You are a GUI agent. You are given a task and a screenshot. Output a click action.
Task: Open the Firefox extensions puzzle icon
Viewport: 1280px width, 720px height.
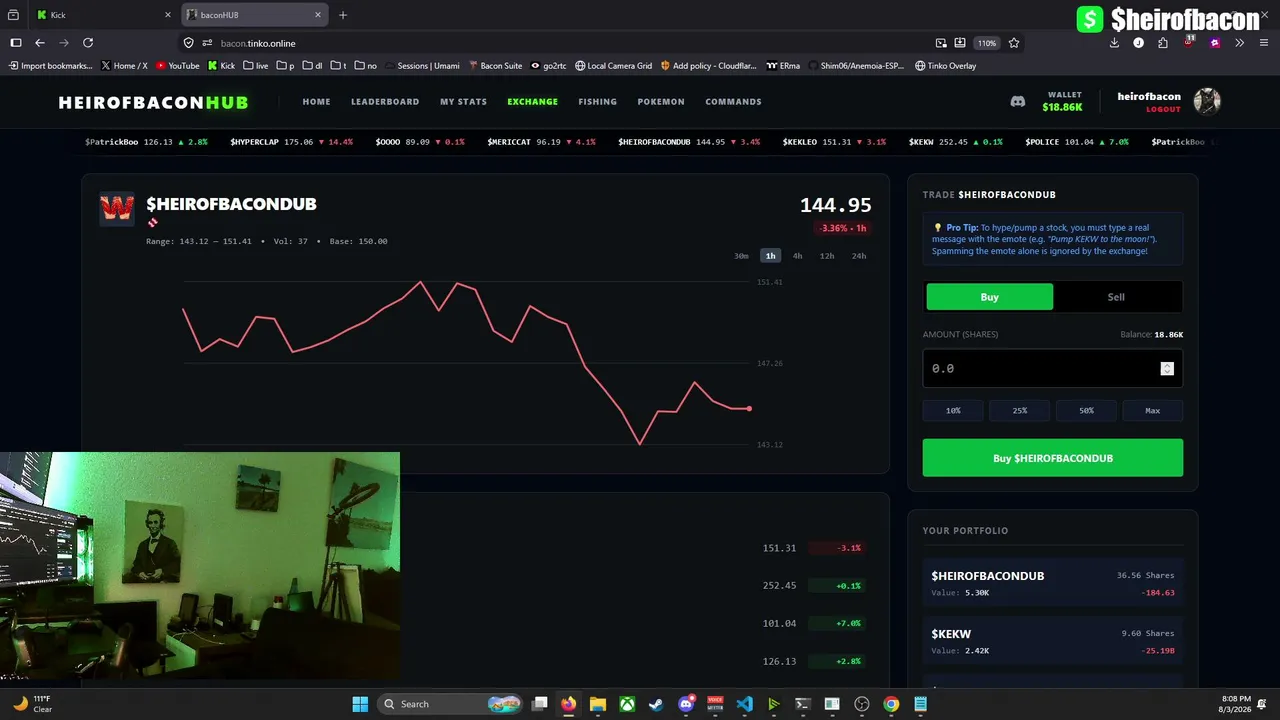coord(1163,43)
